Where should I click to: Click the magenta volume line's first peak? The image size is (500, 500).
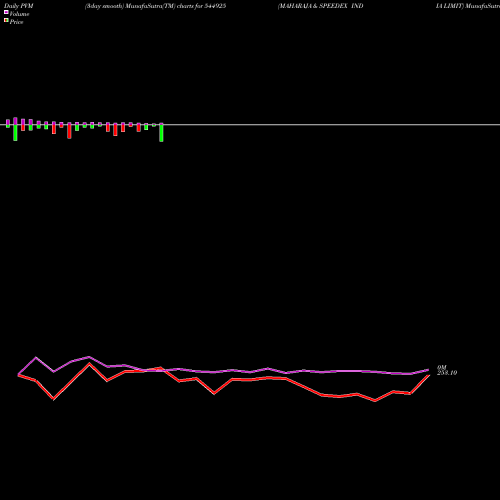pos(36,357)
